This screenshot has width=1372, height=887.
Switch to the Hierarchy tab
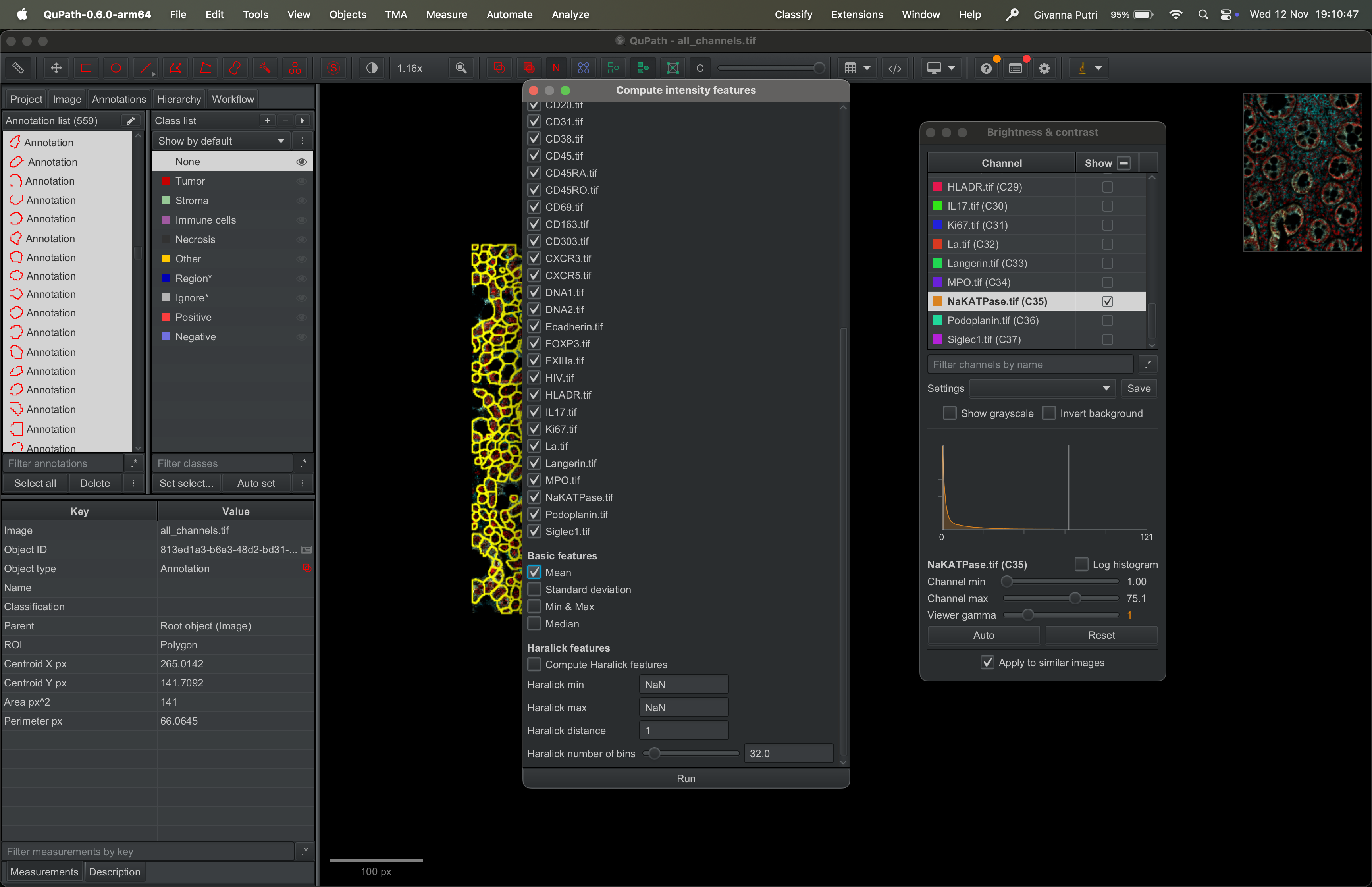(x=179, y=99)
